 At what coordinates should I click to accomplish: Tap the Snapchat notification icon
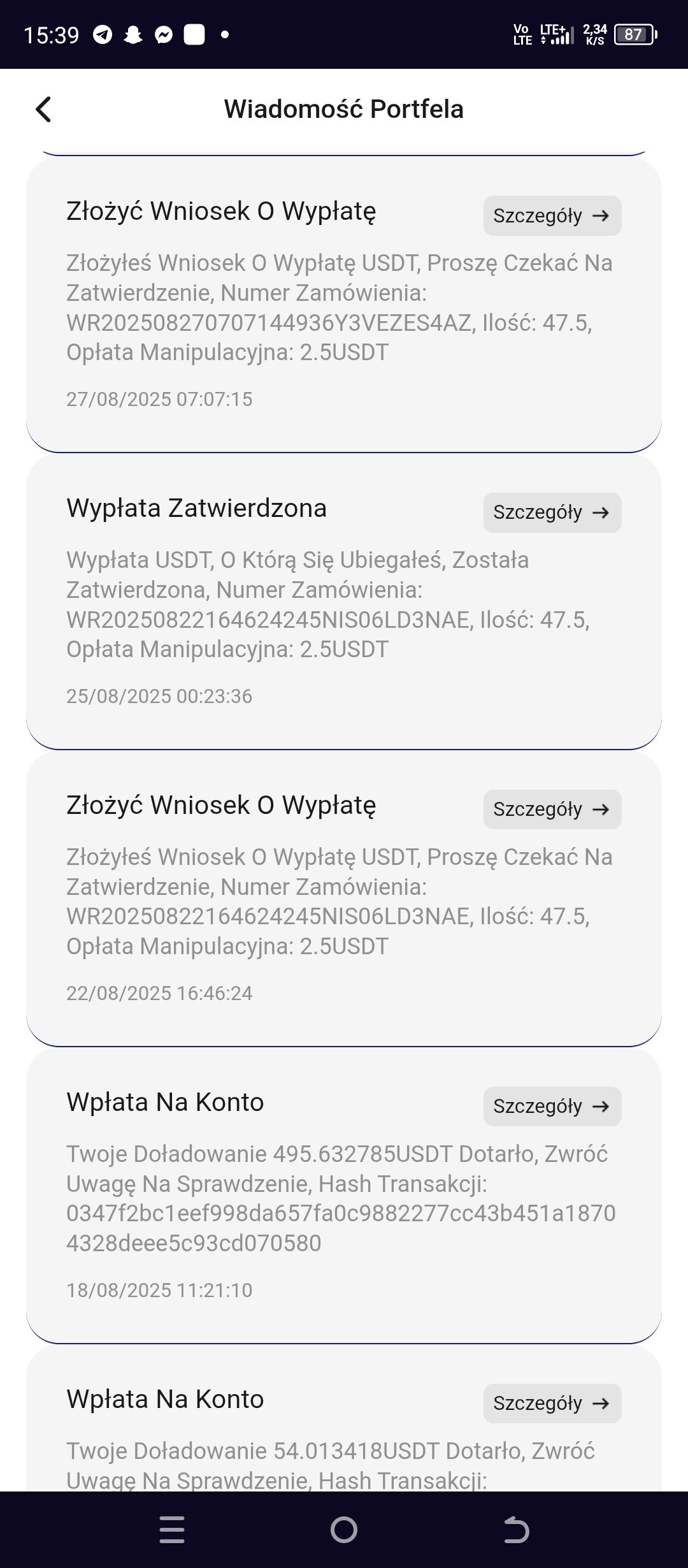(x=133, y=35)
